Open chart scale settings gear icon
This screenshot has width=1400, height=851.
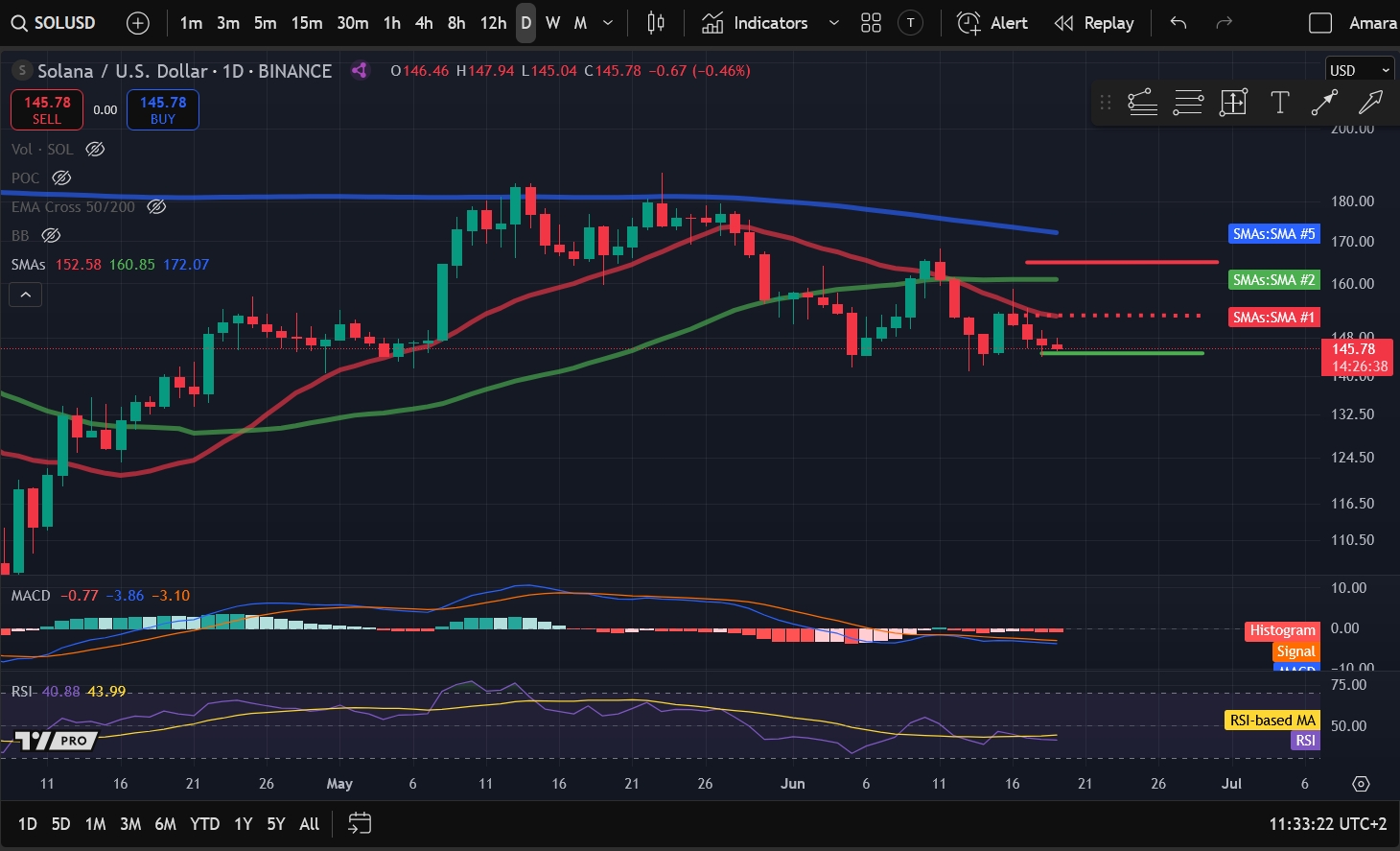click(x=1361, y=784)
